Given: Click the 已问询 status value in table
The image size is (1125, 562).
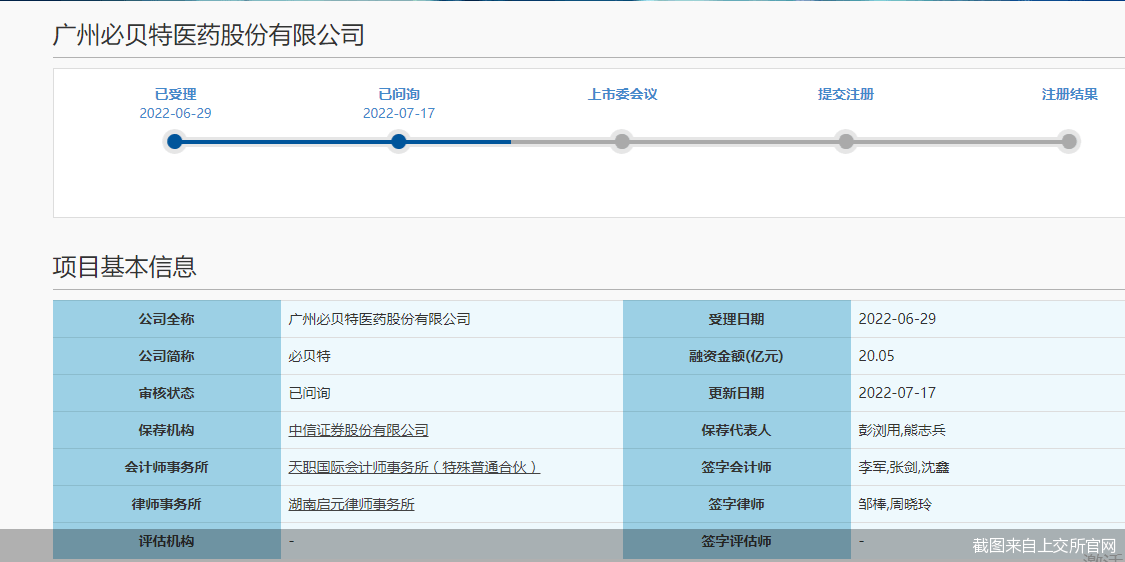Looking at the screenshot, I should (x=309, y=393).
